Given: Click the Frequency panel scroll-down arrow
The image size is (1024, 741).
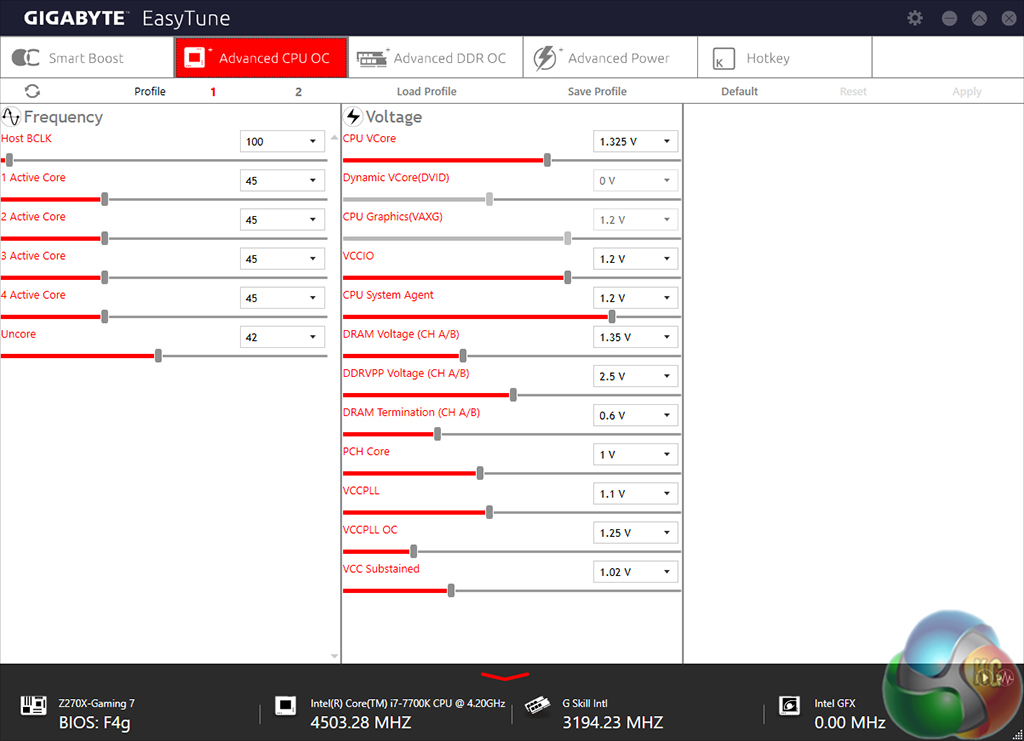Looking at the screenshot, I should (x=334, y=656).
